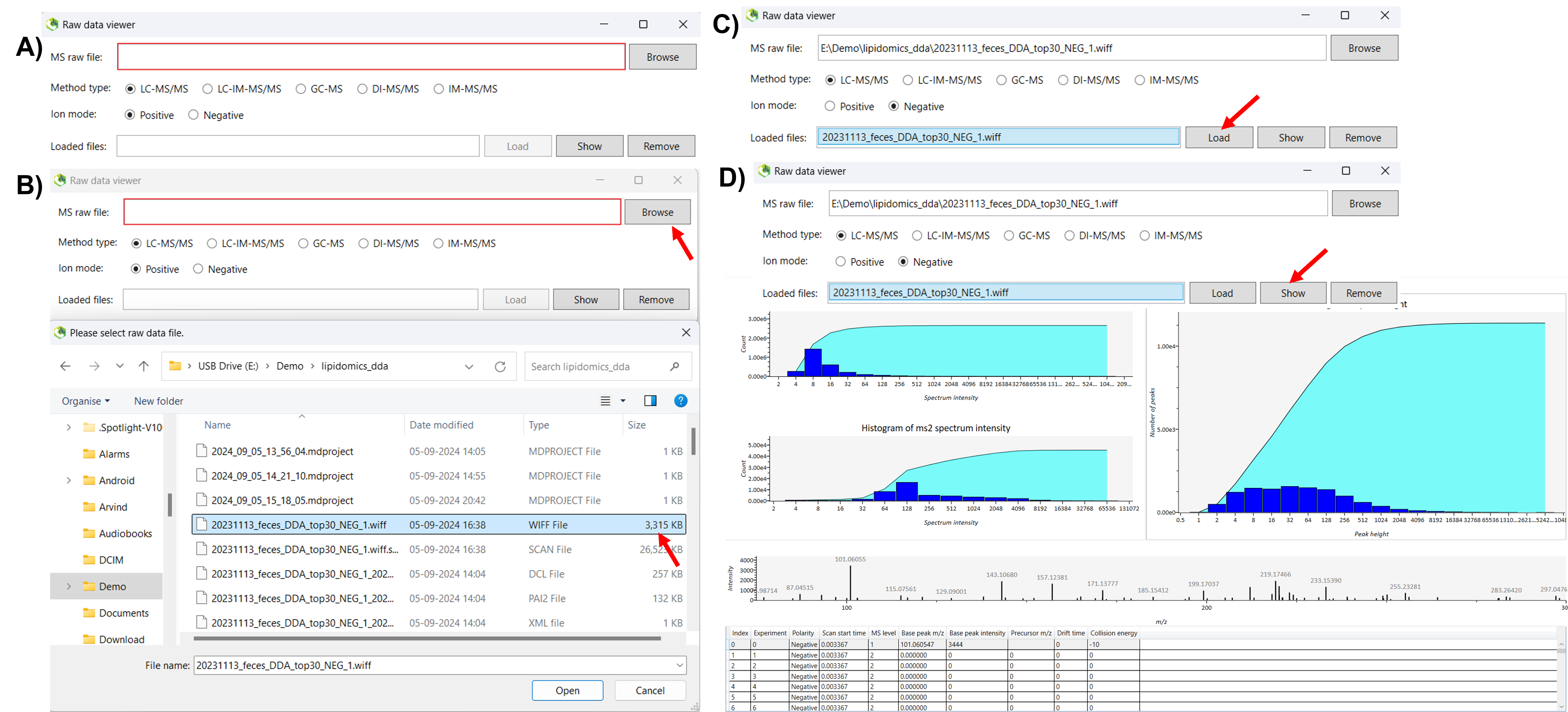Select the GC-MS method type
1568x712 pixels.
[x=301, y=88]
